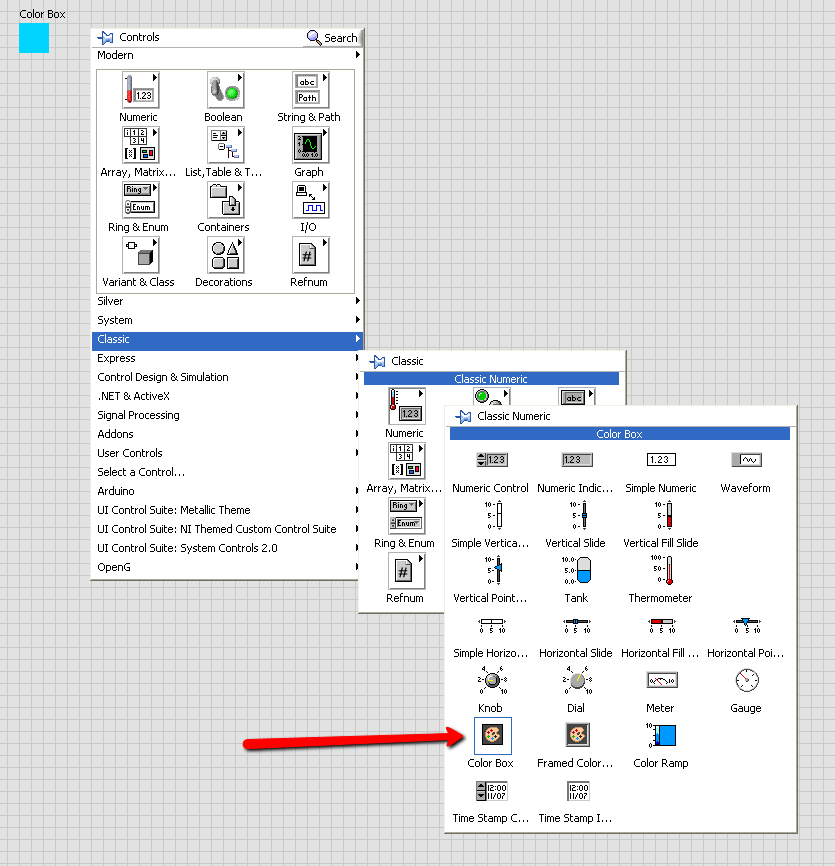Open the Graph palette

[x=310, y=145]
